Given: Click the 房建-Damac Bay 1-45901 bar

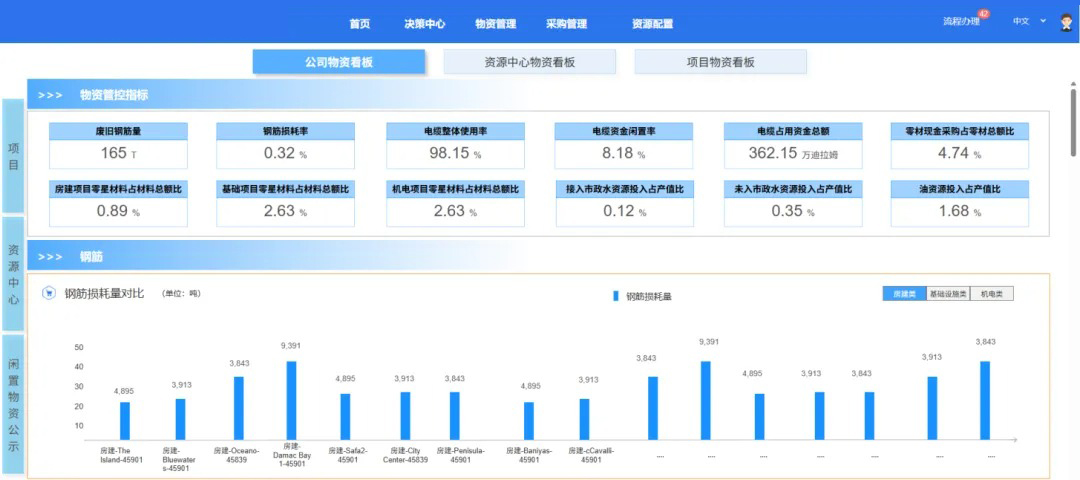Looking at the screenshot, I should click(x=291, y=401).
